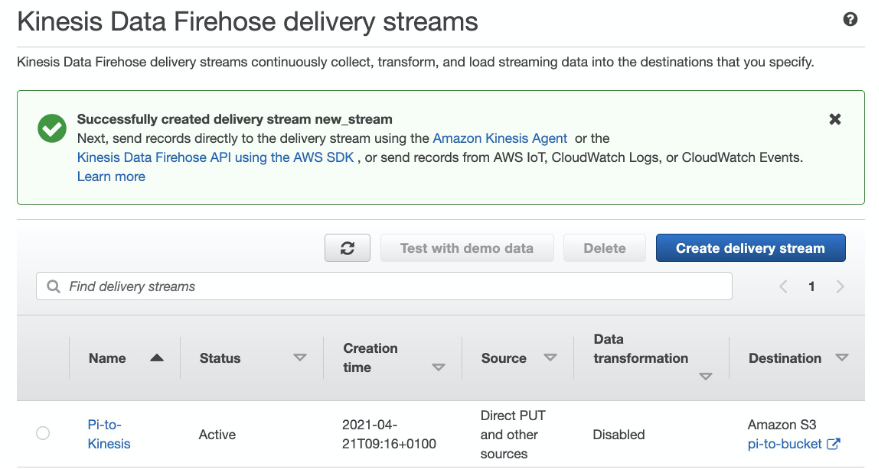879x470 pixels.
Task: Expand the Destination column dropdown arrow
Action: (841, 358)
